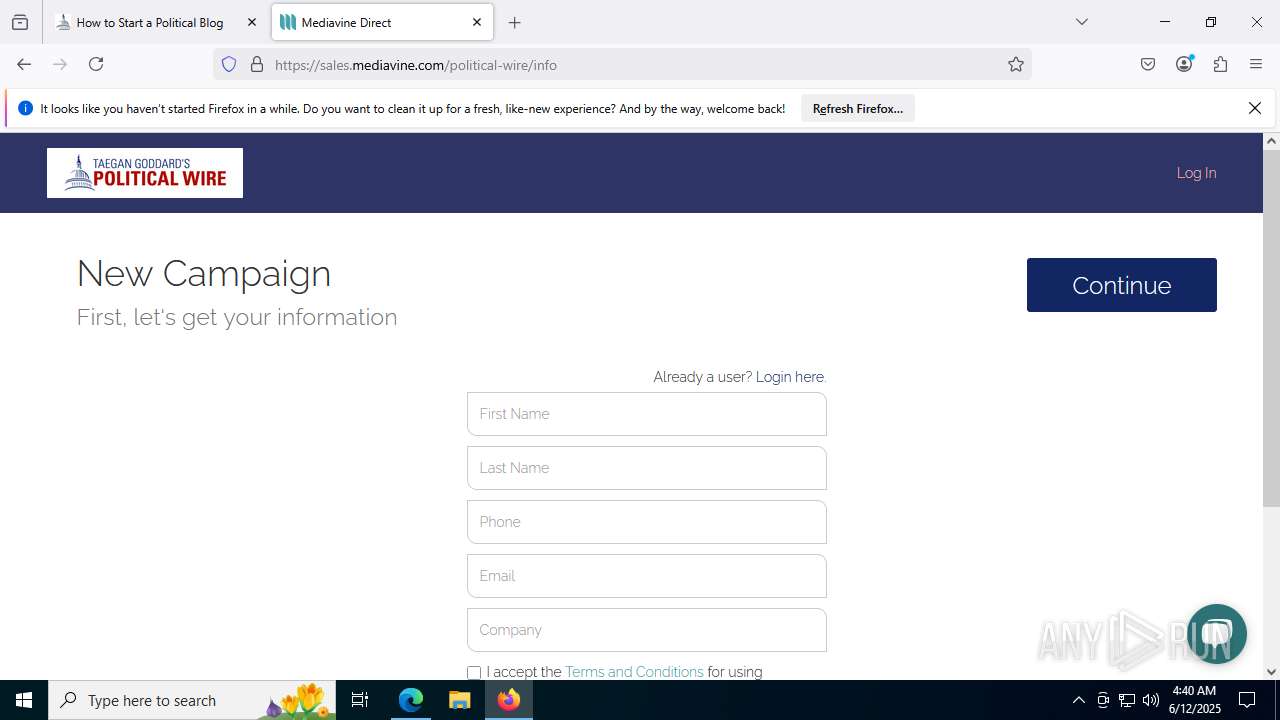
Task: Open File Explorer from taskbar
Action: [459, 700]
